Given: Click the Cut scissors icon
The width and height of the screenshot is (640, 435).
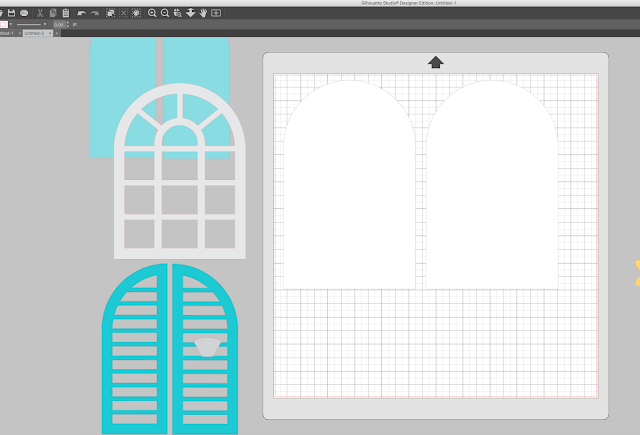Looking at the screenshot, I should point(40,13).
